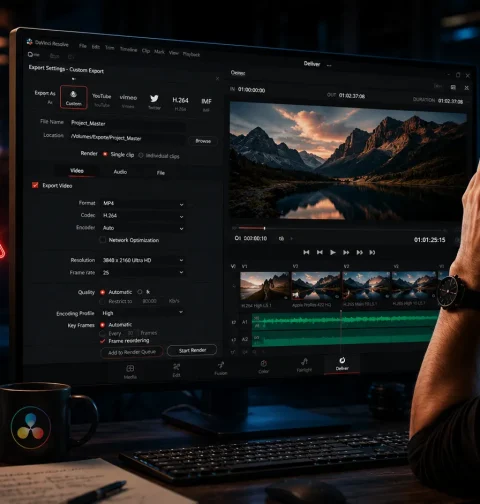The height and width of the screenshot is (504, 480).
Task: Click the Restrict to bitrate value field
Action: click(149, 301)
